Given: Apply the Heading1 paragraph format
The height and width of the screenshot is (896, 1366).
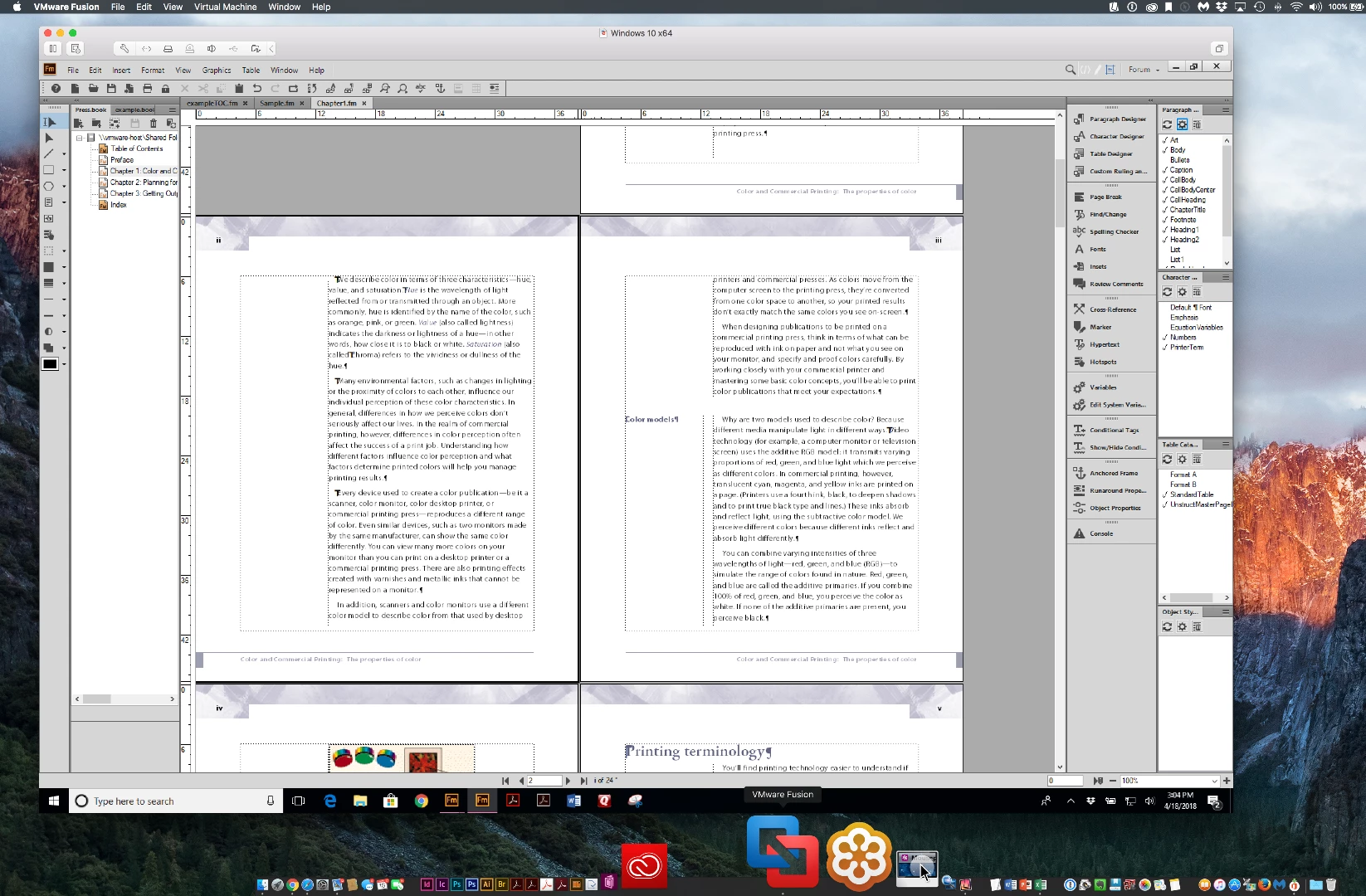Looking at the screenshot, I should pos(1183,230).
